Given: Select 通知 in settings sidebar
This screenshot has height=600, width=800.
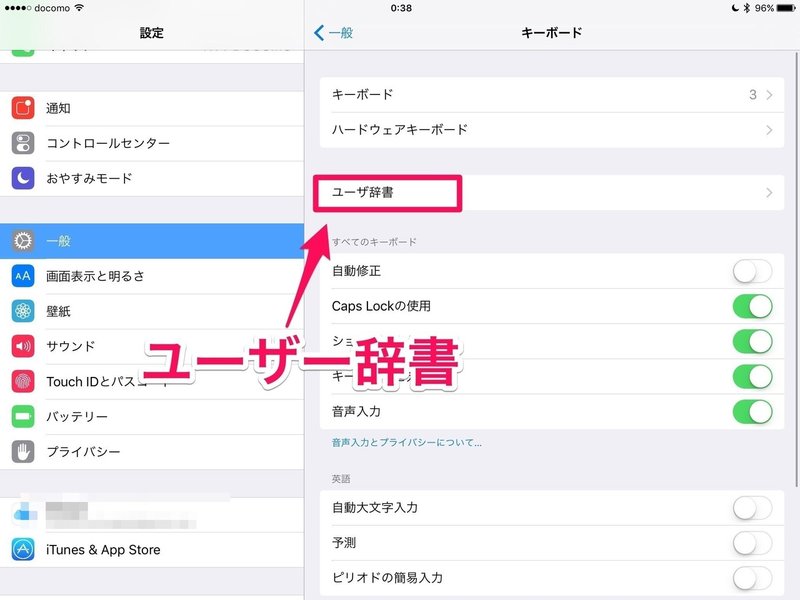Looking at the screenshot, I should point(152,108).
